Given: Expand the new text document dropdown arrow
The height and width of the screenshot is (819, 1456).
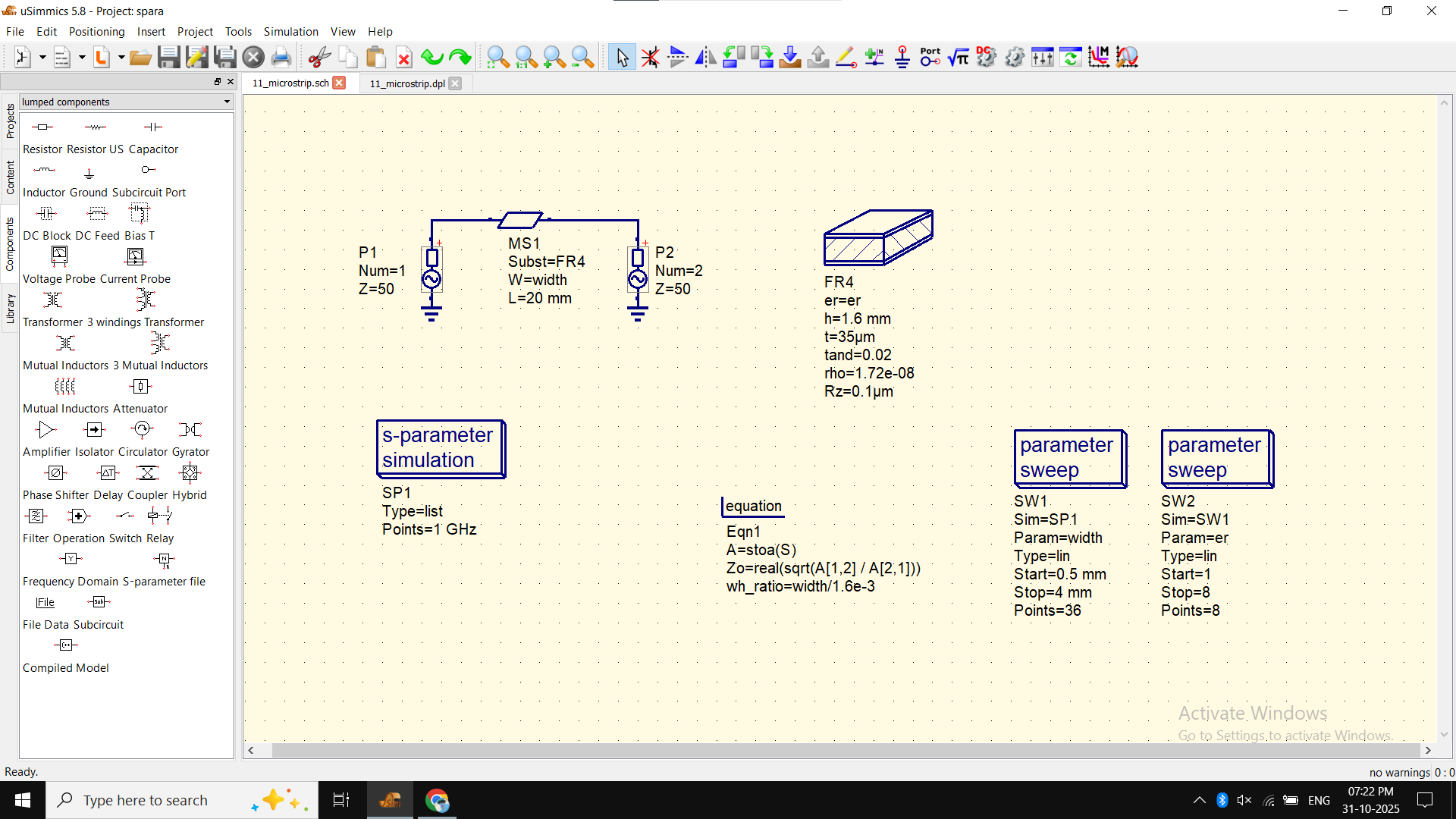Looking at the screenshot, I should [82, 57].
